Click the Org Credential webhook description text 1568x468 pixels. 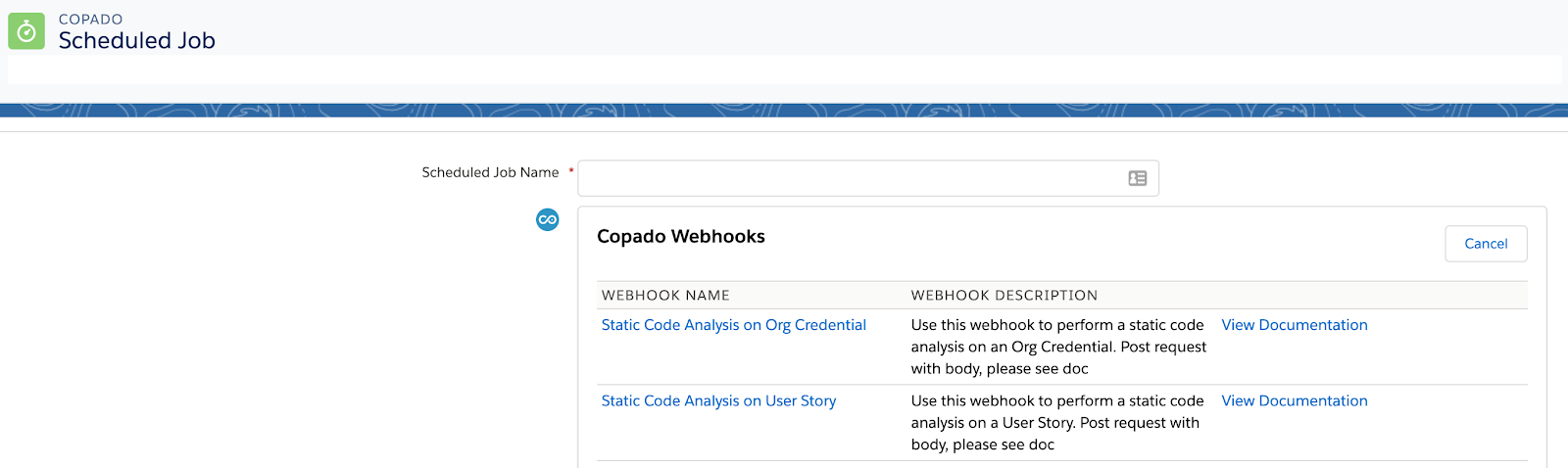click(1058, 347)
